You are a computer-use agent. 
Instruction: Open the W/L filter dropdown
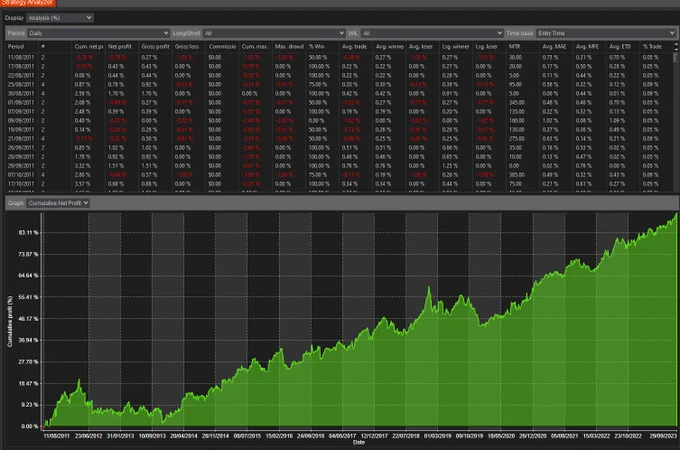432,33
